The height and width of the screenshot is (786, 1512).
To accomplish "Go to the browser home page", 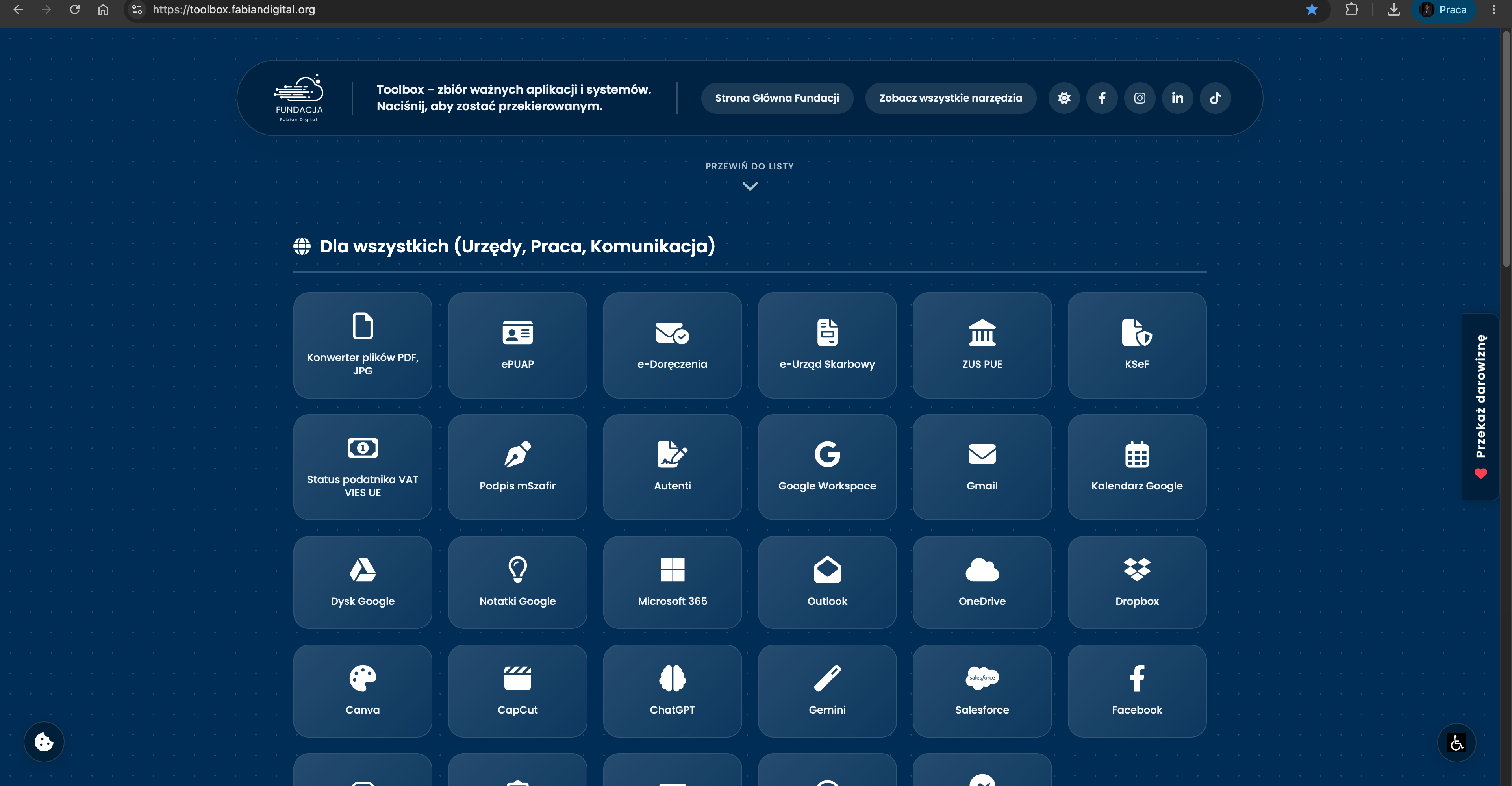I will (x=103, y=9).
